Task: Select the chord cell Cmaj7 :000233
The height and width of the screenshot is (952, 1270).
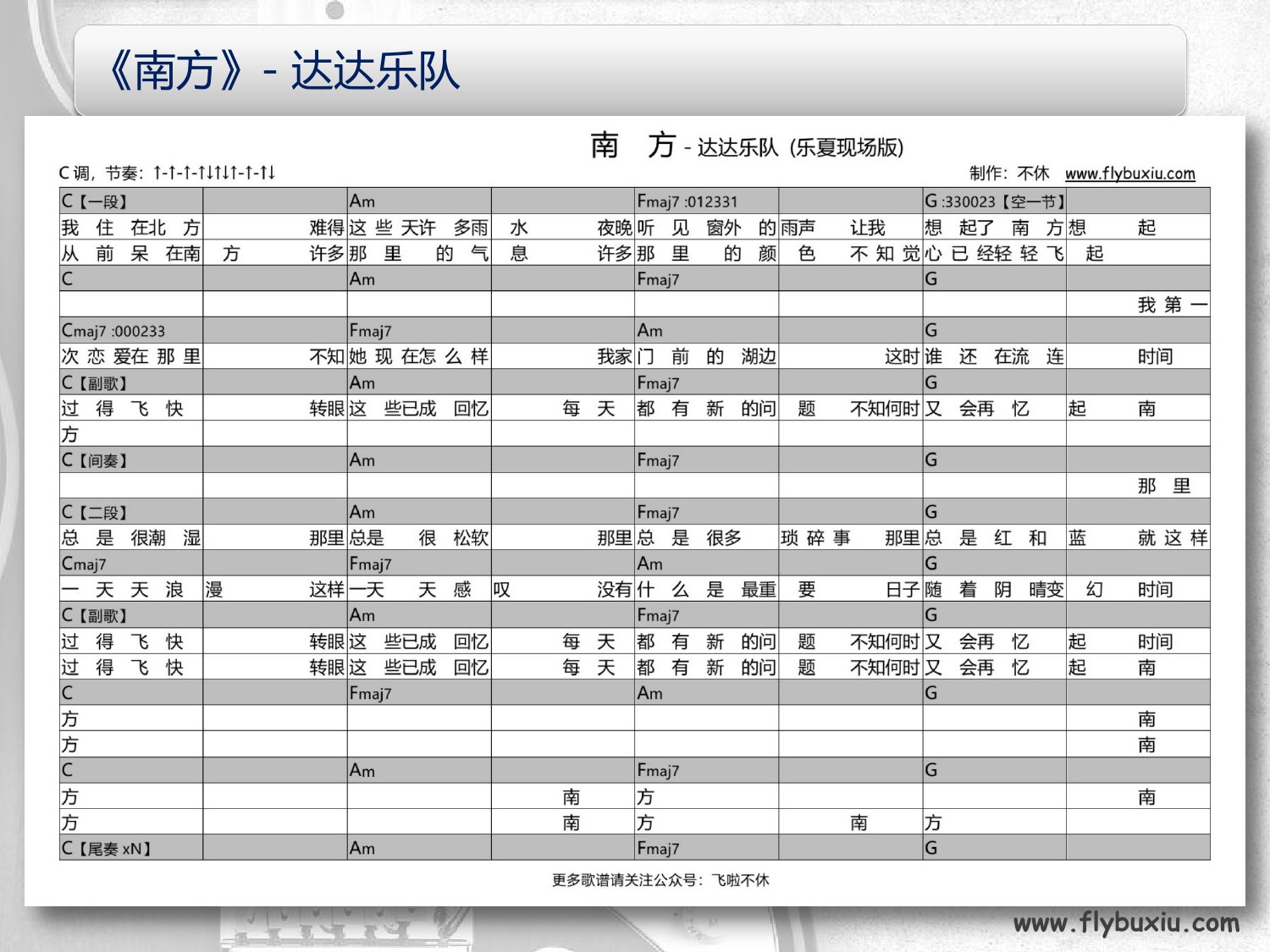Action: [x=113, y=331]
